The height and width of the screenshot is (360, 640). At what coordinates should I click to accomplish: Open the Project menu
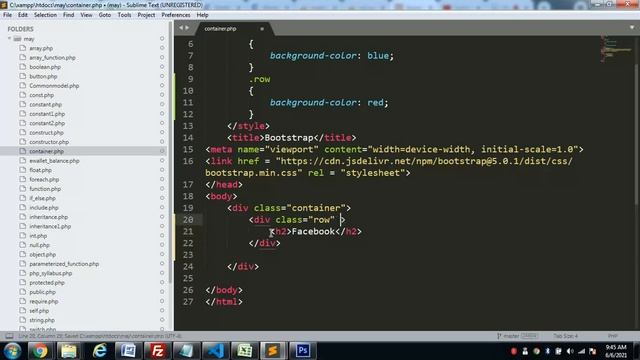[x=146, y=15]
